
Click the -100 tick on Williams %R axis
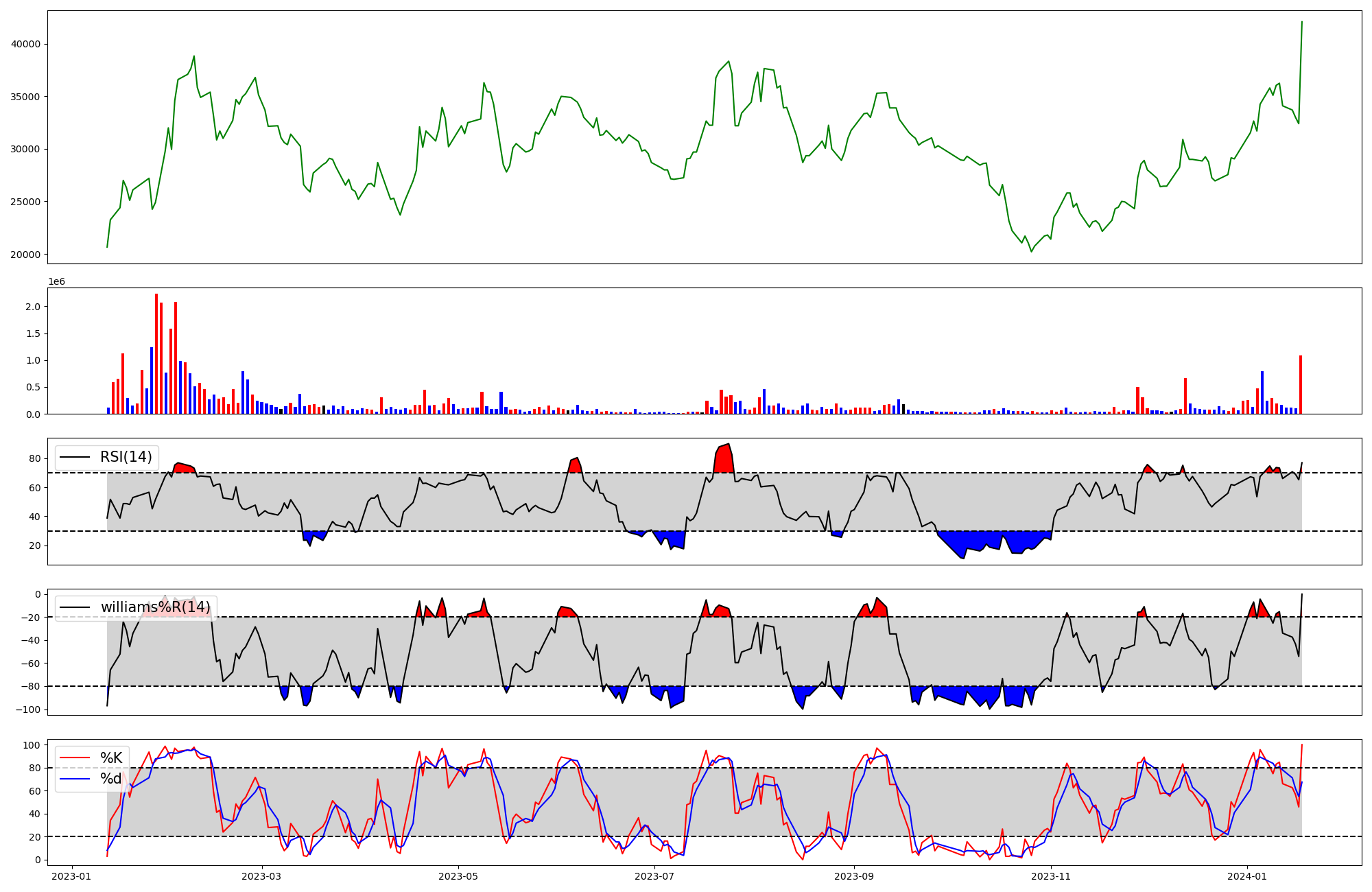29,709
